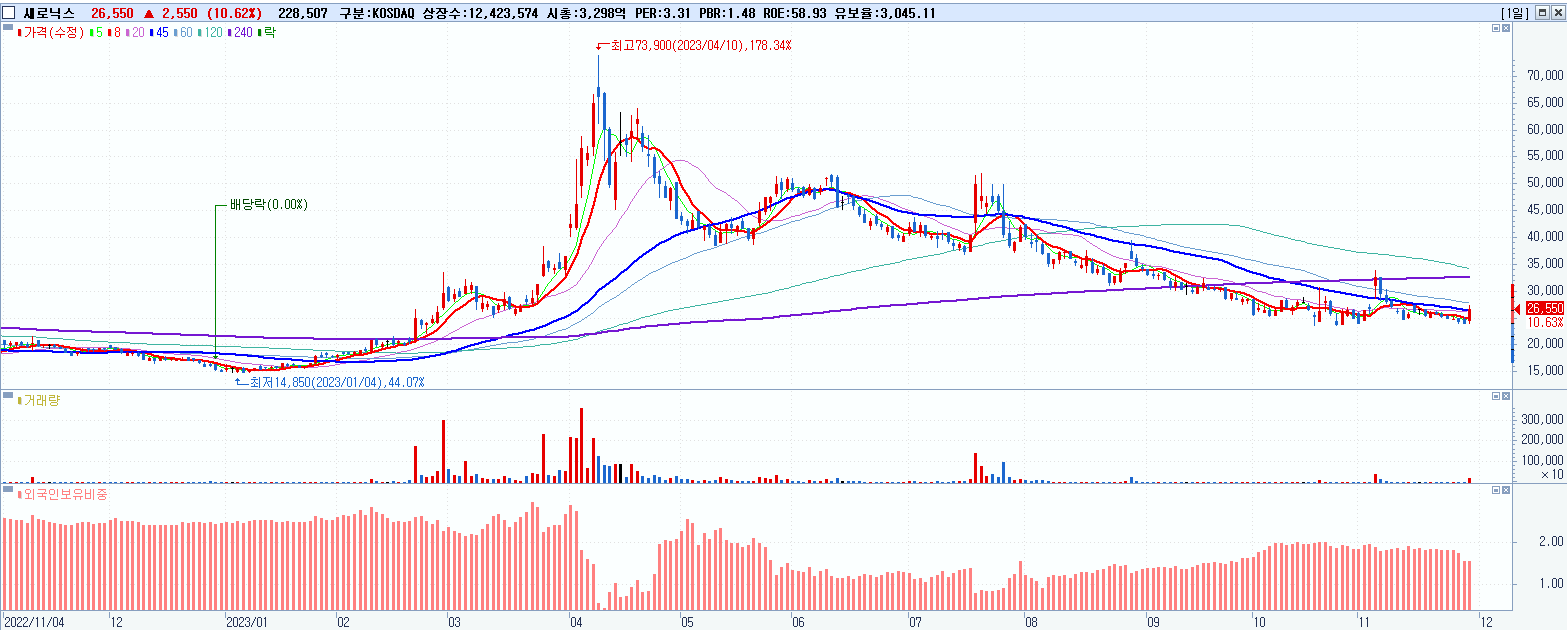The image size is (1567, 630).
Task: Click the 2.00 foreign ownership axis label
Action: [x=1551, y=541]
